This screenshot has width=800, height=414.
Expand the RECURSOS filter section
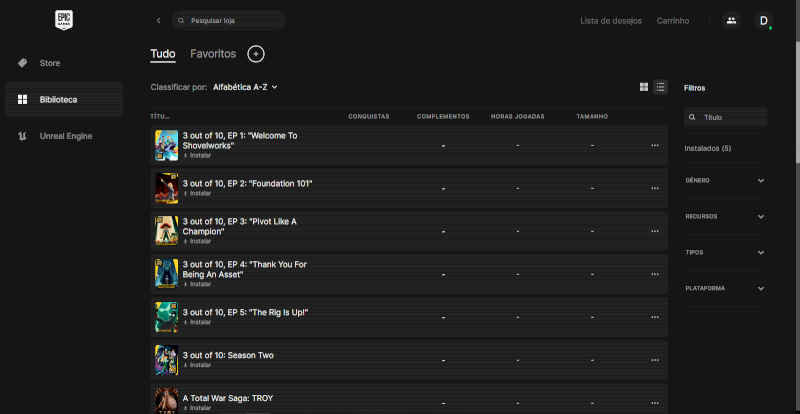click(725, 216)
